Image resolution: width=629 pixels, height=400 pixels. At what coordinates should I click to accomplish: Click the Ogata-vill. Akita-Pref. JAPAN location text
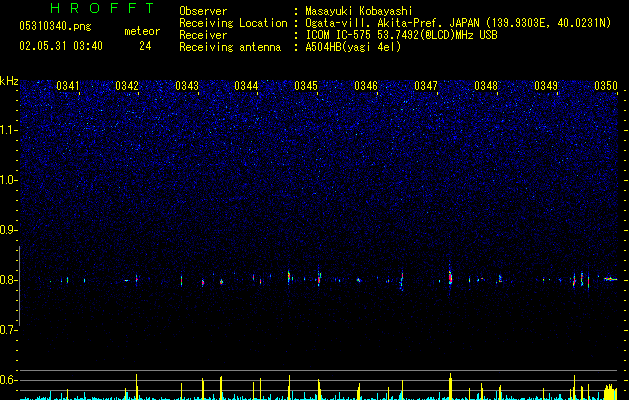coord(458,23)
